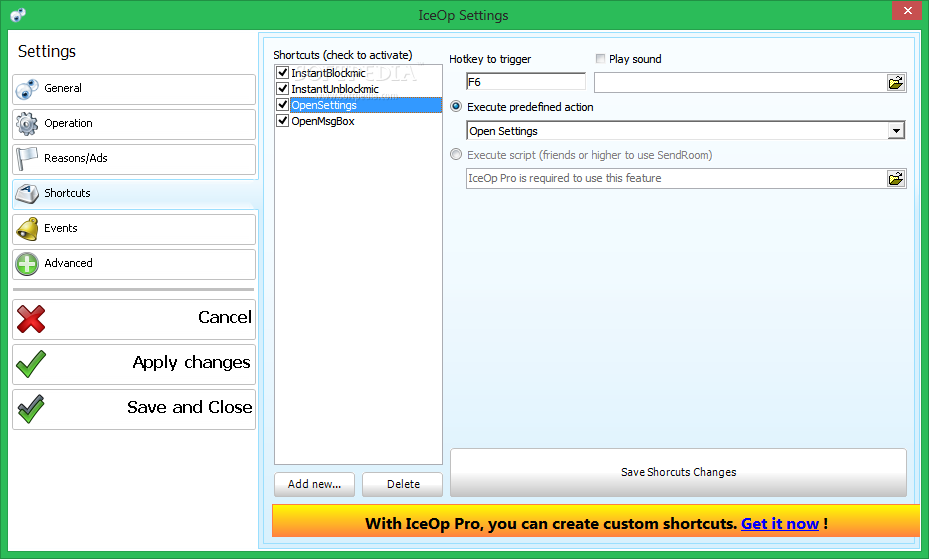This screenshot has width=929, height=559.
Task: Browse for script file folder icon
Action: [x=896, y=178]
